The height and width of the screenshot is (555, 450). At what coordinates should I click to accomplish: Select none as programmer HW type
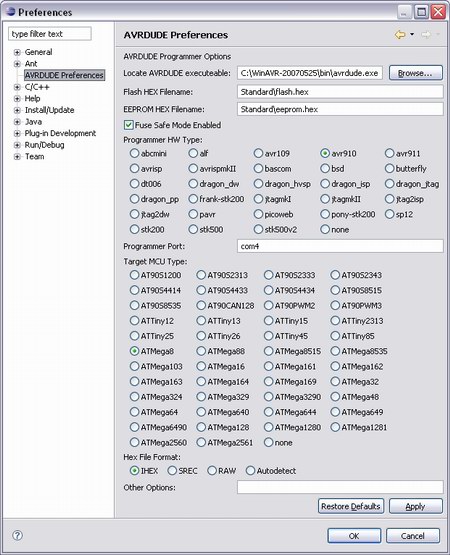pyautogui.click(x=325, y=229)
